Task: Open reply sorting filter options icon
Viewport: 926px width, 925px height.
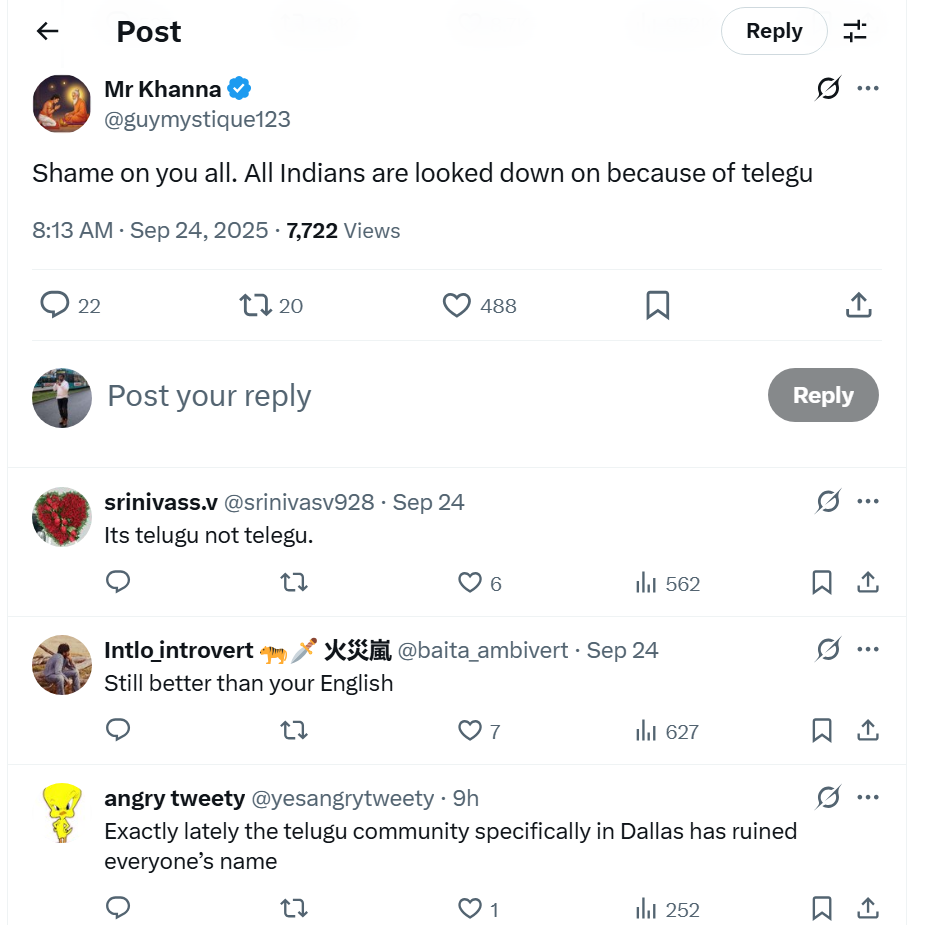Action: [x=855, y=31]
